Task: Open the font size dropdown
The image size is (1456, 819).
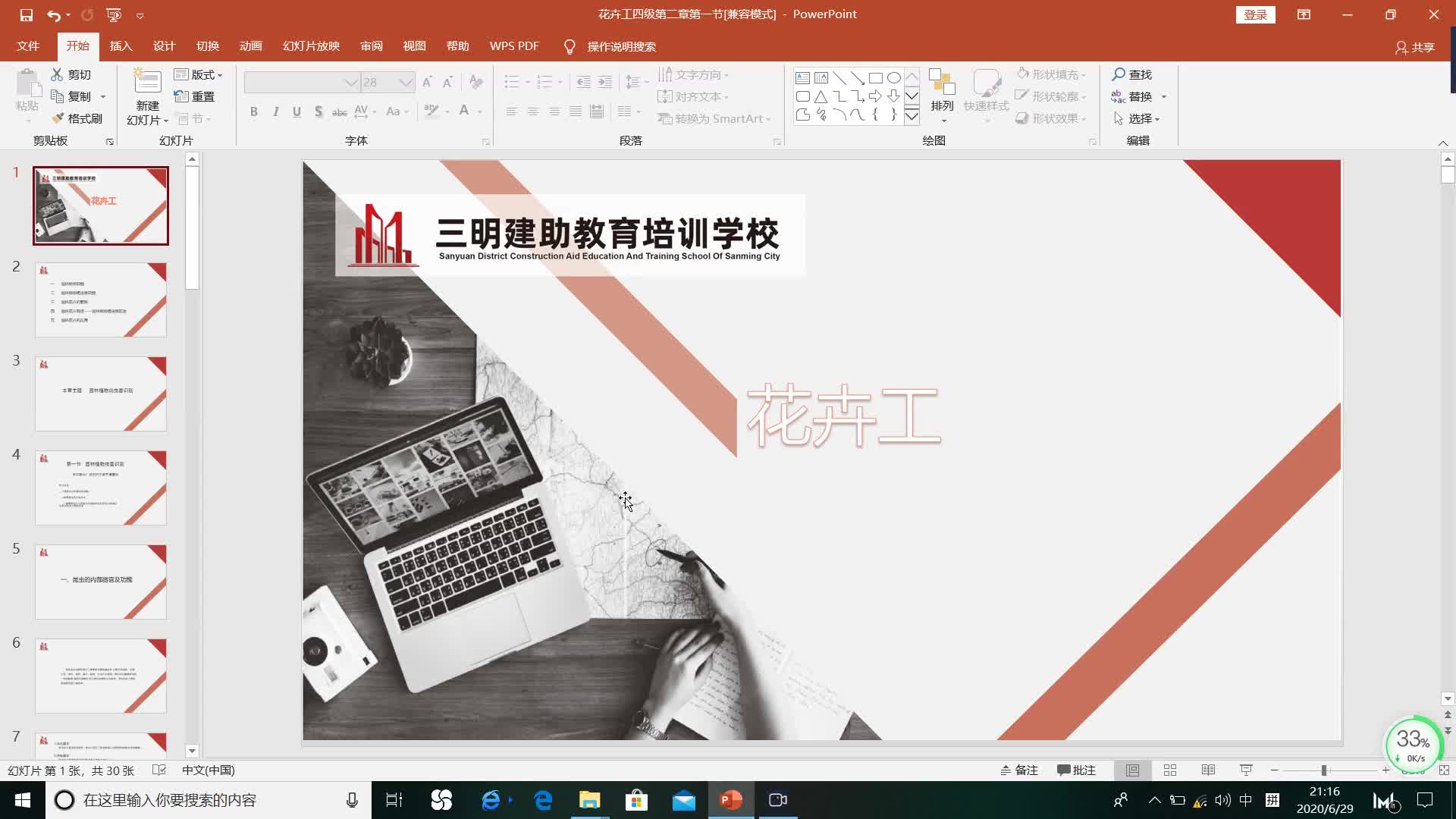Action: tap(406, 82)
